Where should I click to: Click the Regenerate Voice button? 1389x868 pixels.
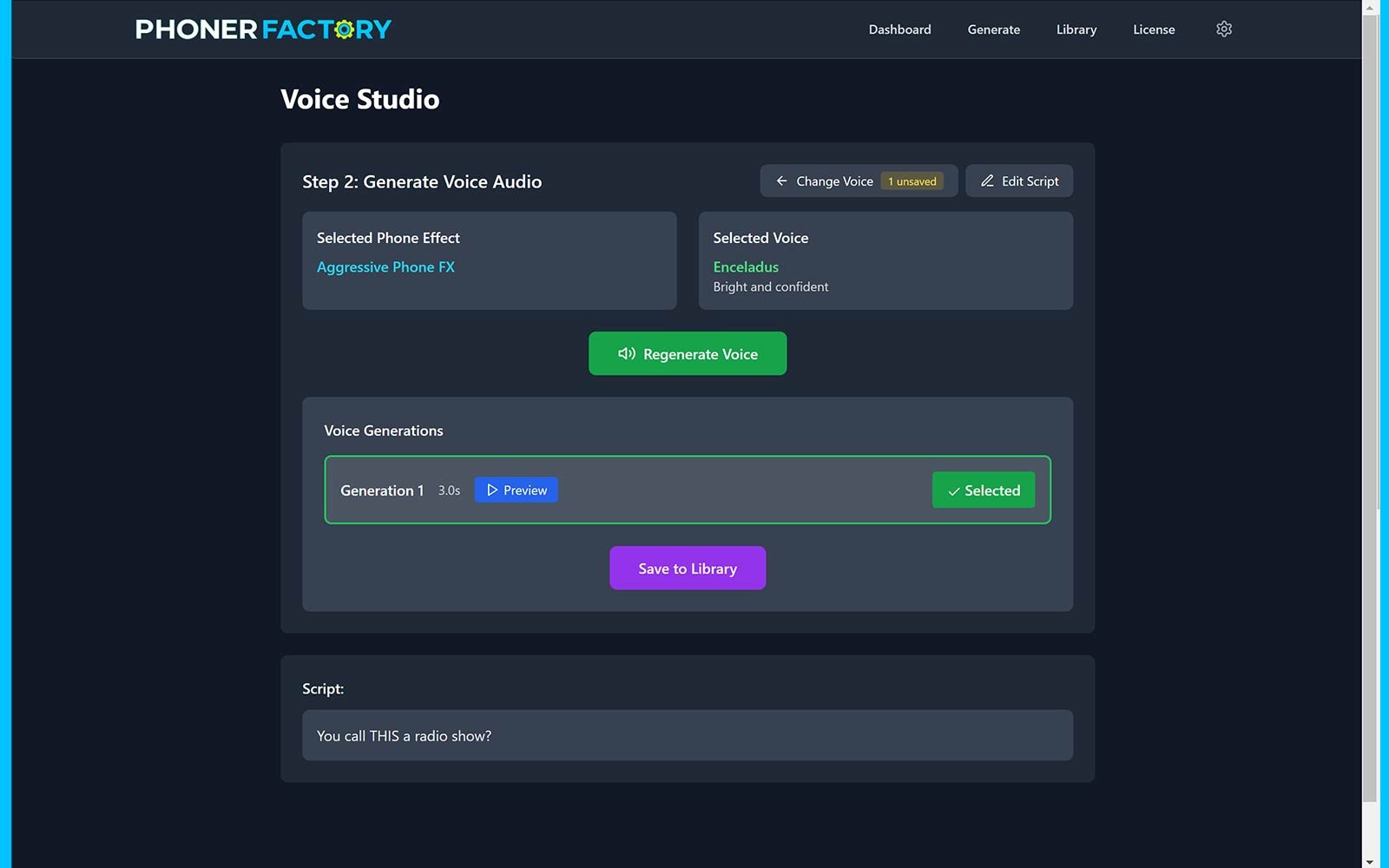[687, 354]
